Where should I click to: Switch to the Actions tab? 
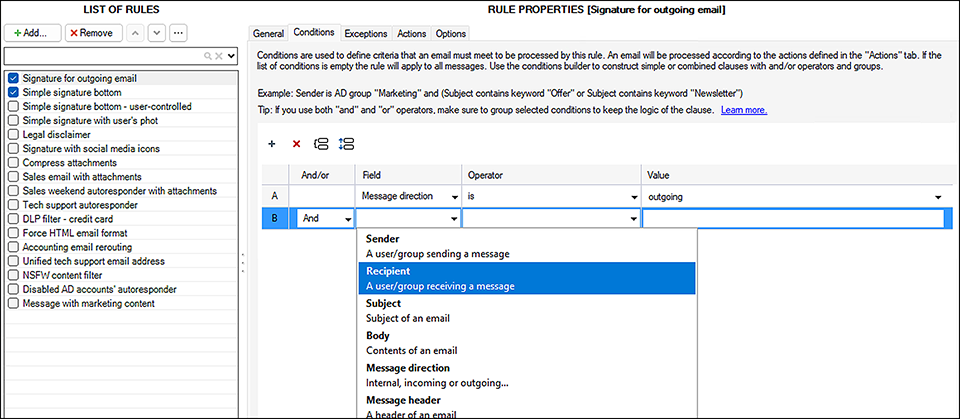[x=412, y=34]
